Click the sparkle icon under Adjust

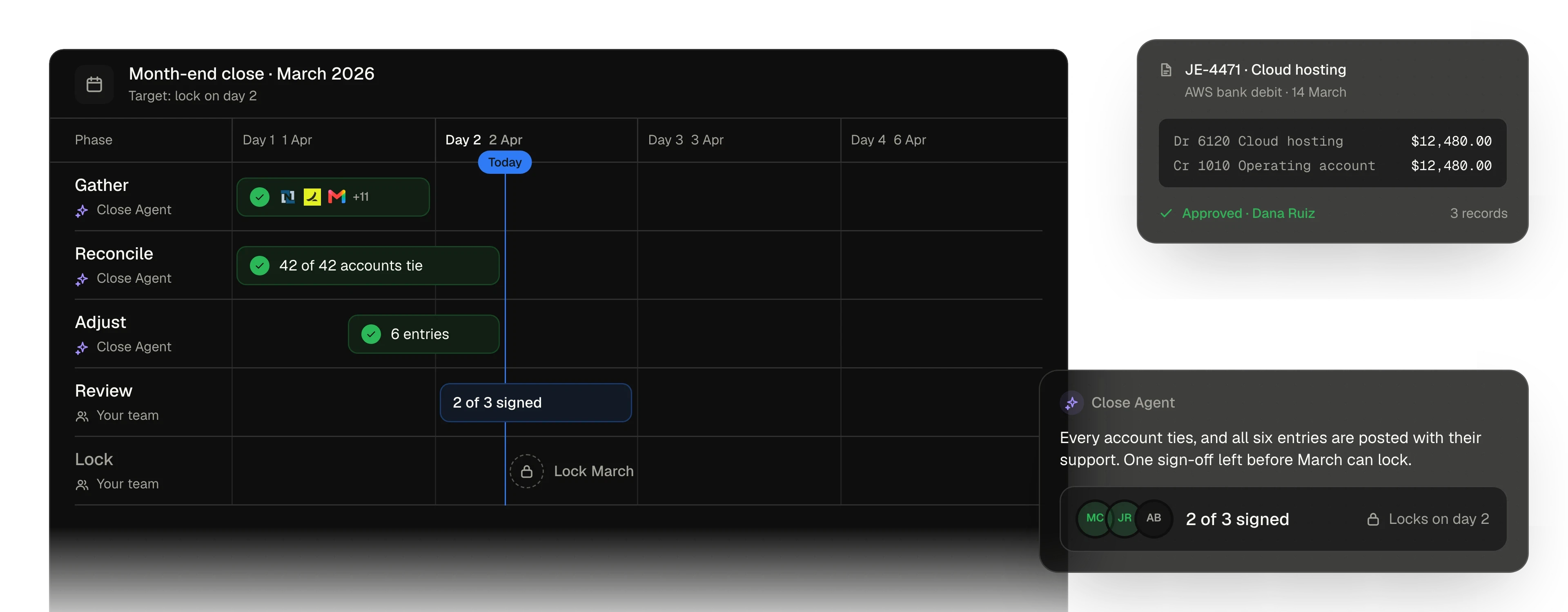click(82, 348)
